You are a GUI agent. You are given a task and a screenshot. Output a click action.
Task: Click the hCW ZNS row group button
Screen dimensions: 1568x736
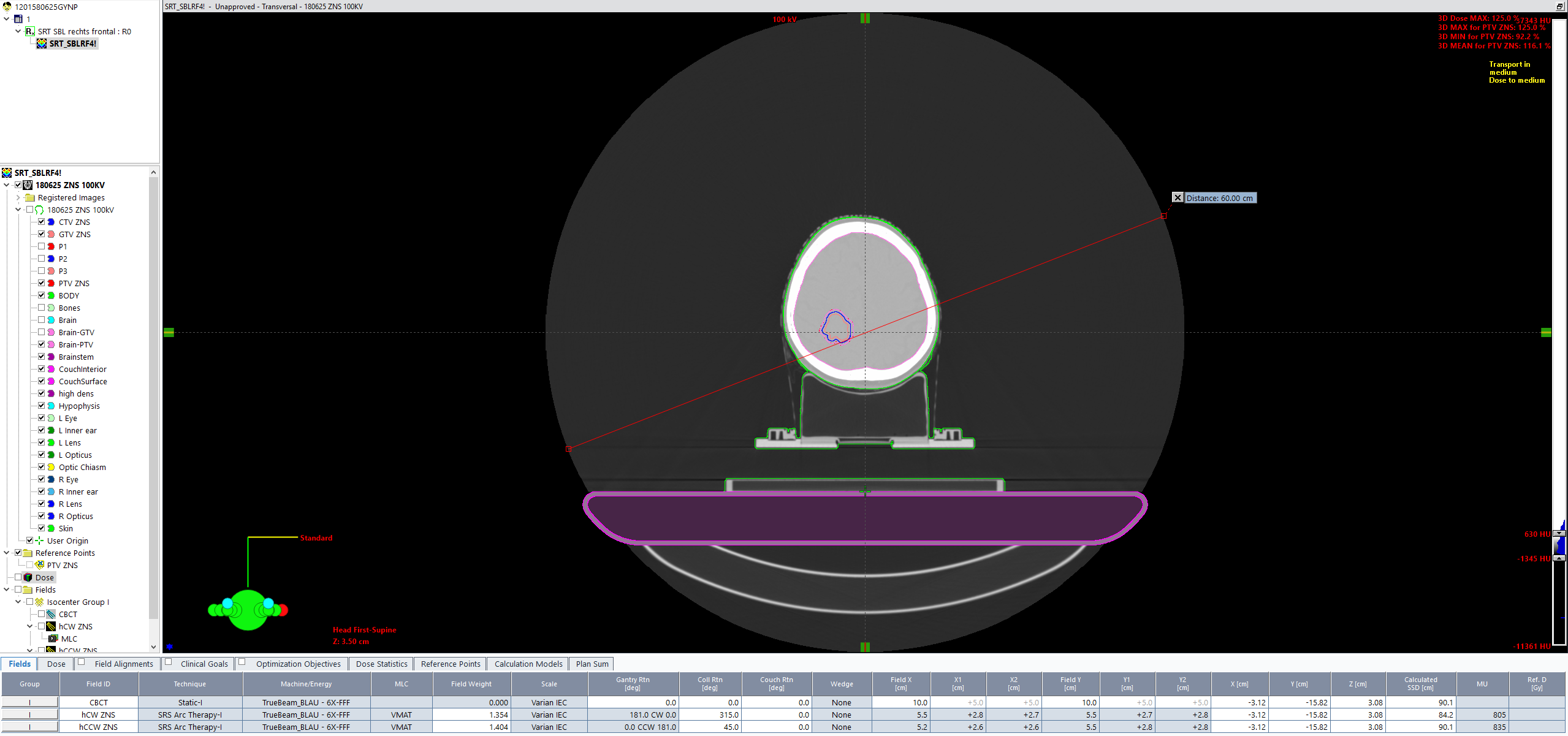pyautogui.click(x=29, y=715)
